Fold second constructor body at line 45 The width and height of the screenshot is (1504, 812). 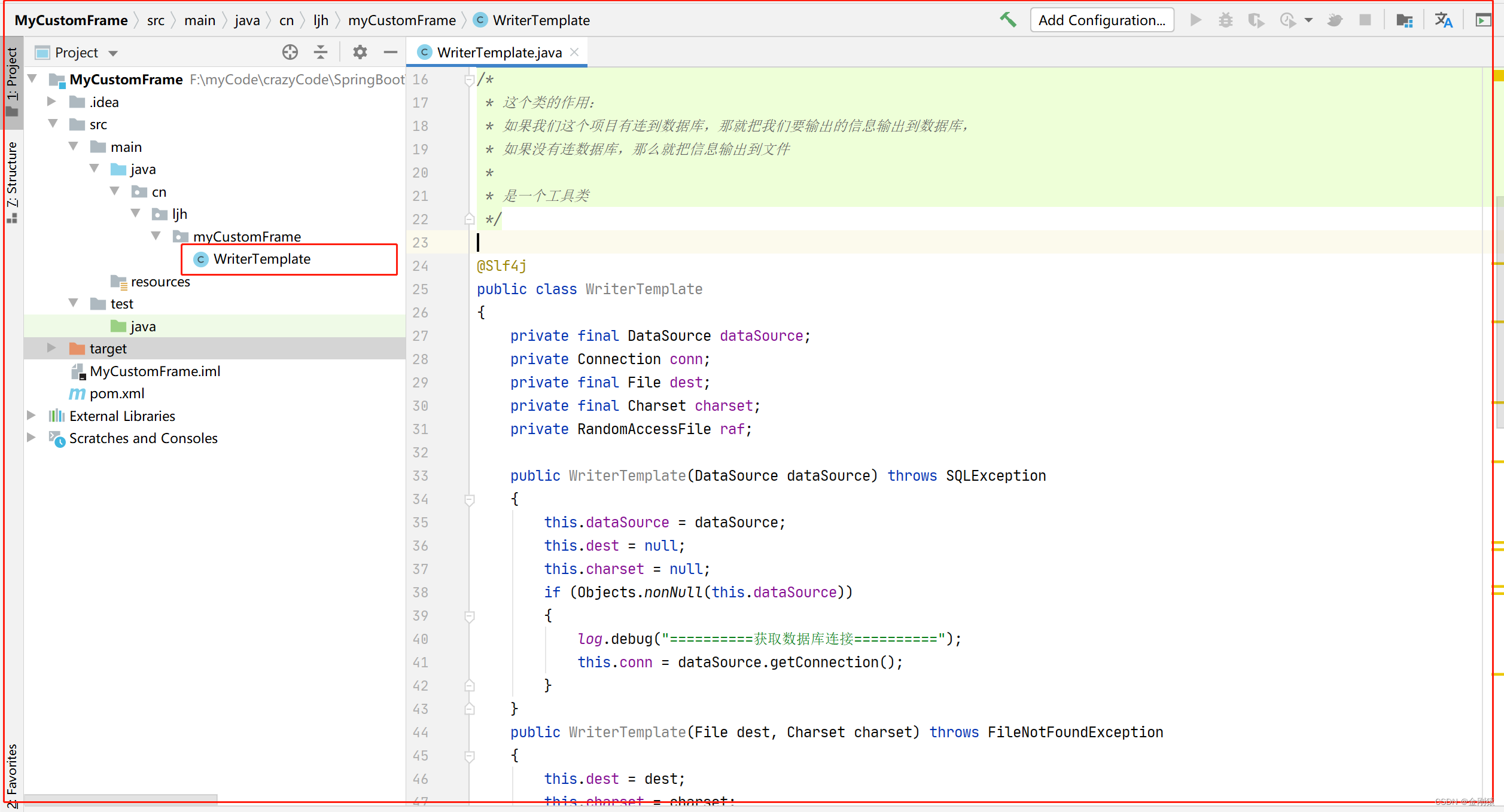tap(470, 756)
